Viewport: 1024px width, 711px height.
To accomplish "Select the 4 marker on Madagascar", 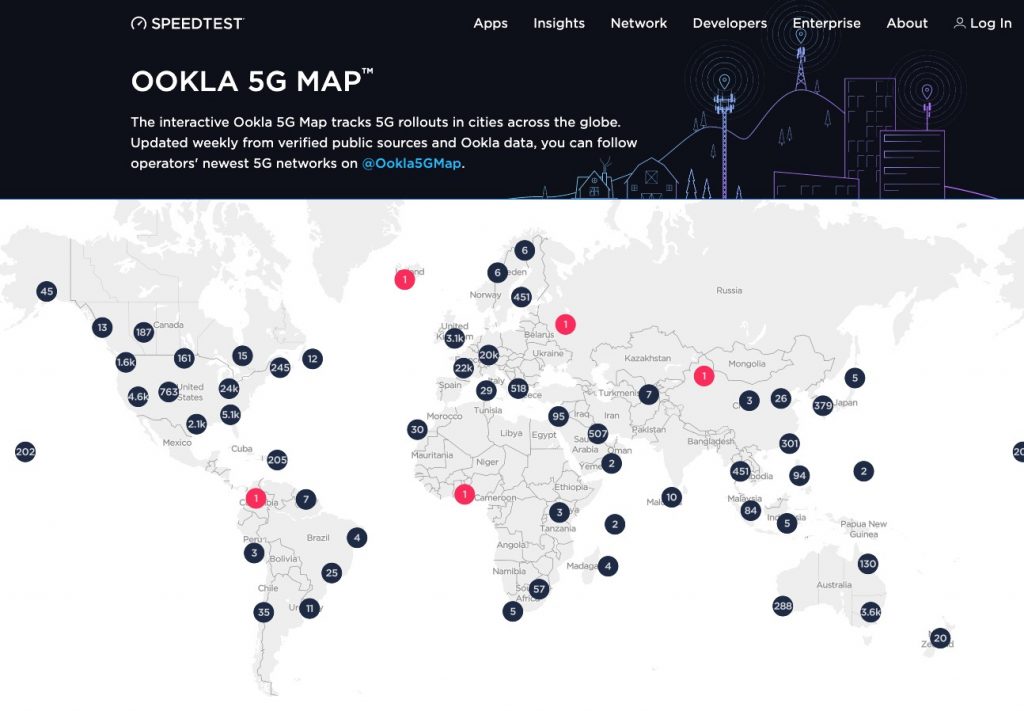I will 608,566.
